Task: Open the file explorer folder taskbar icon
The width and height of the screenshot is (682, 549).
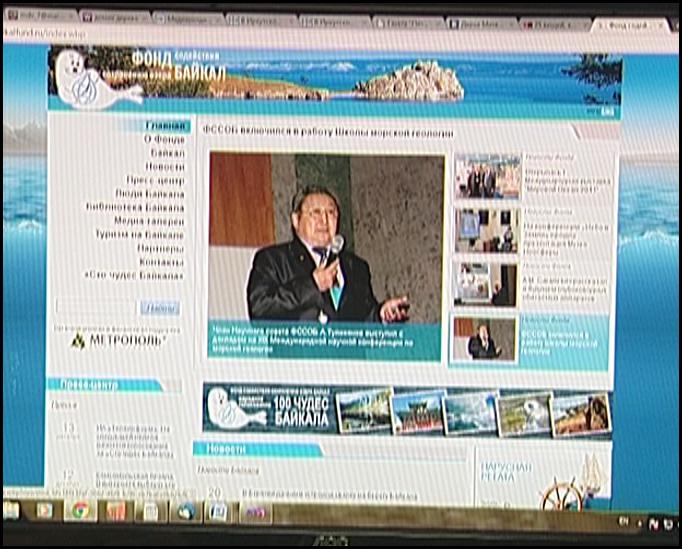Action: pos(11,510)
